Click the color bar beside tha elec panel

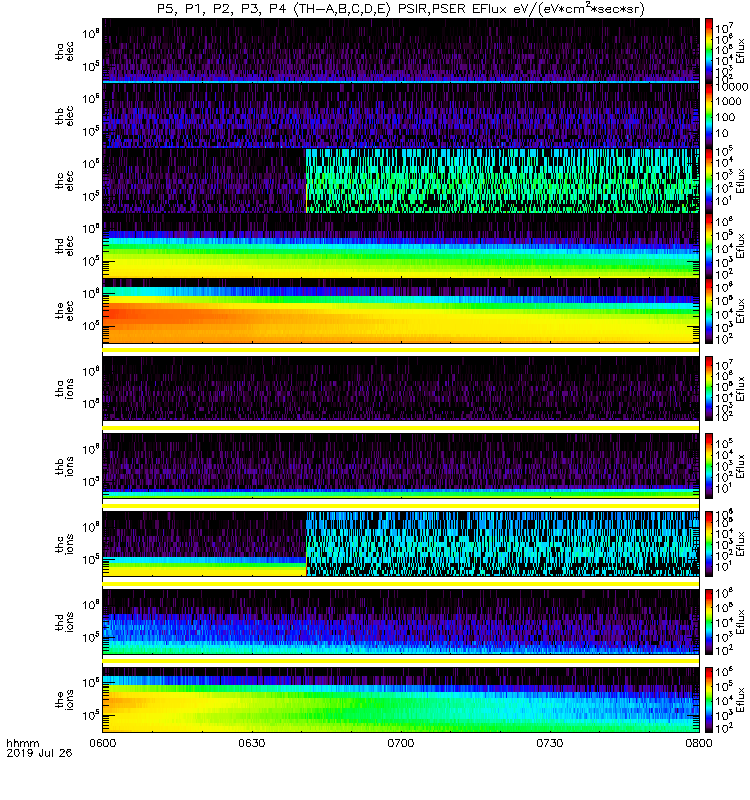(x=709, y=51)
